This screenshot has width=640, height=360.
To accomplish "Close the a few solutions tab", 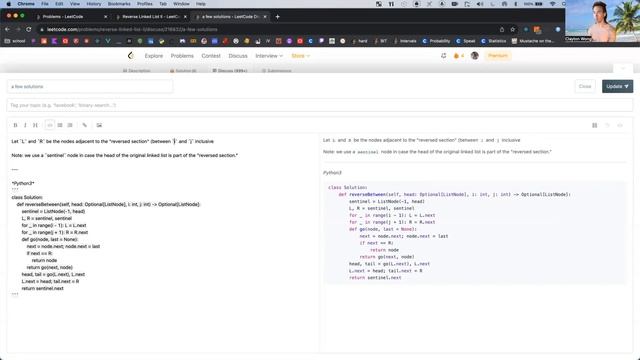I will click(265, 17).
